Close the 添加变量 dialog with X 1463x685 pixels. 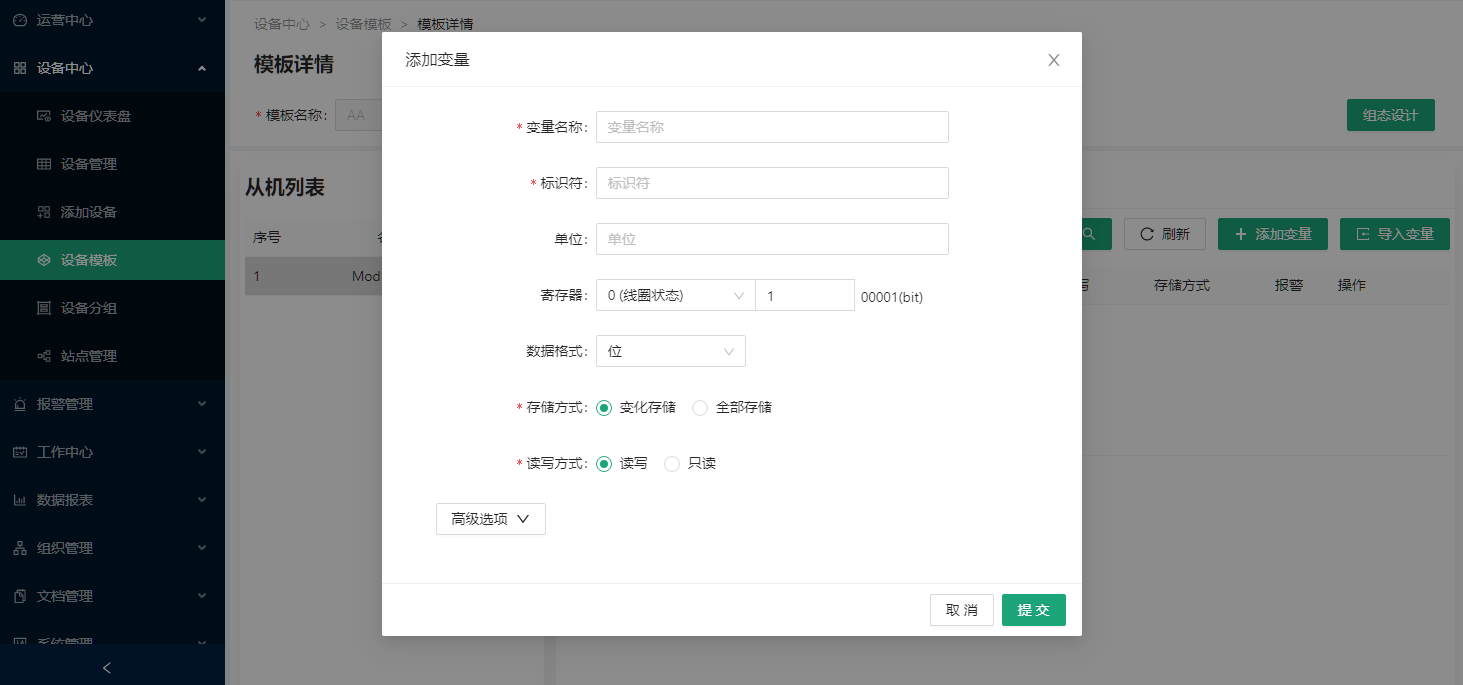click(x=1053, y=60)
